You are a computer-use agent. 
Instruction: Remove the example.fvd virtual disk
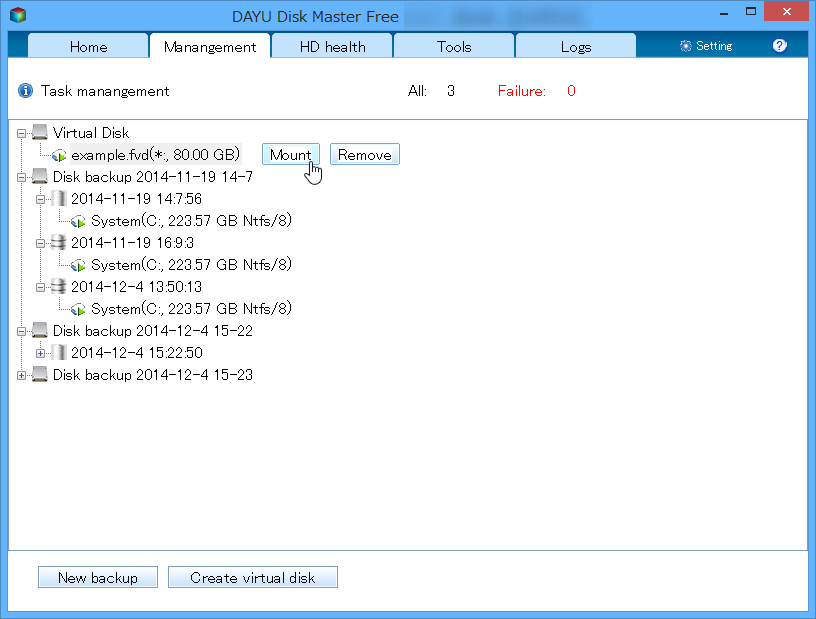point(365,155)
